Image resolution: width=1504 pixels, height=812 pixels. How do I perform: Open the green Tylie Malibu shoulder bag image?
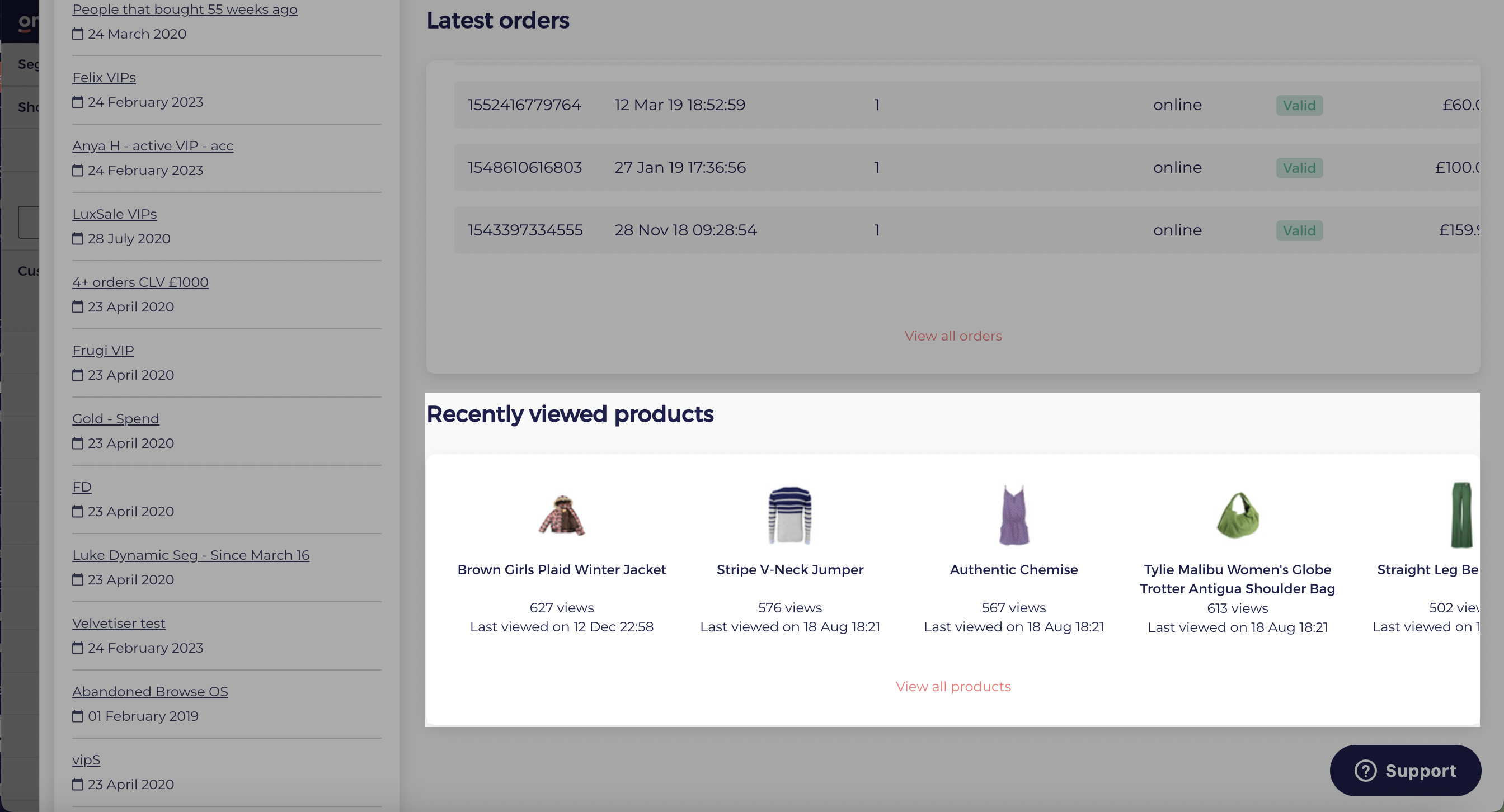[1238, 514]
